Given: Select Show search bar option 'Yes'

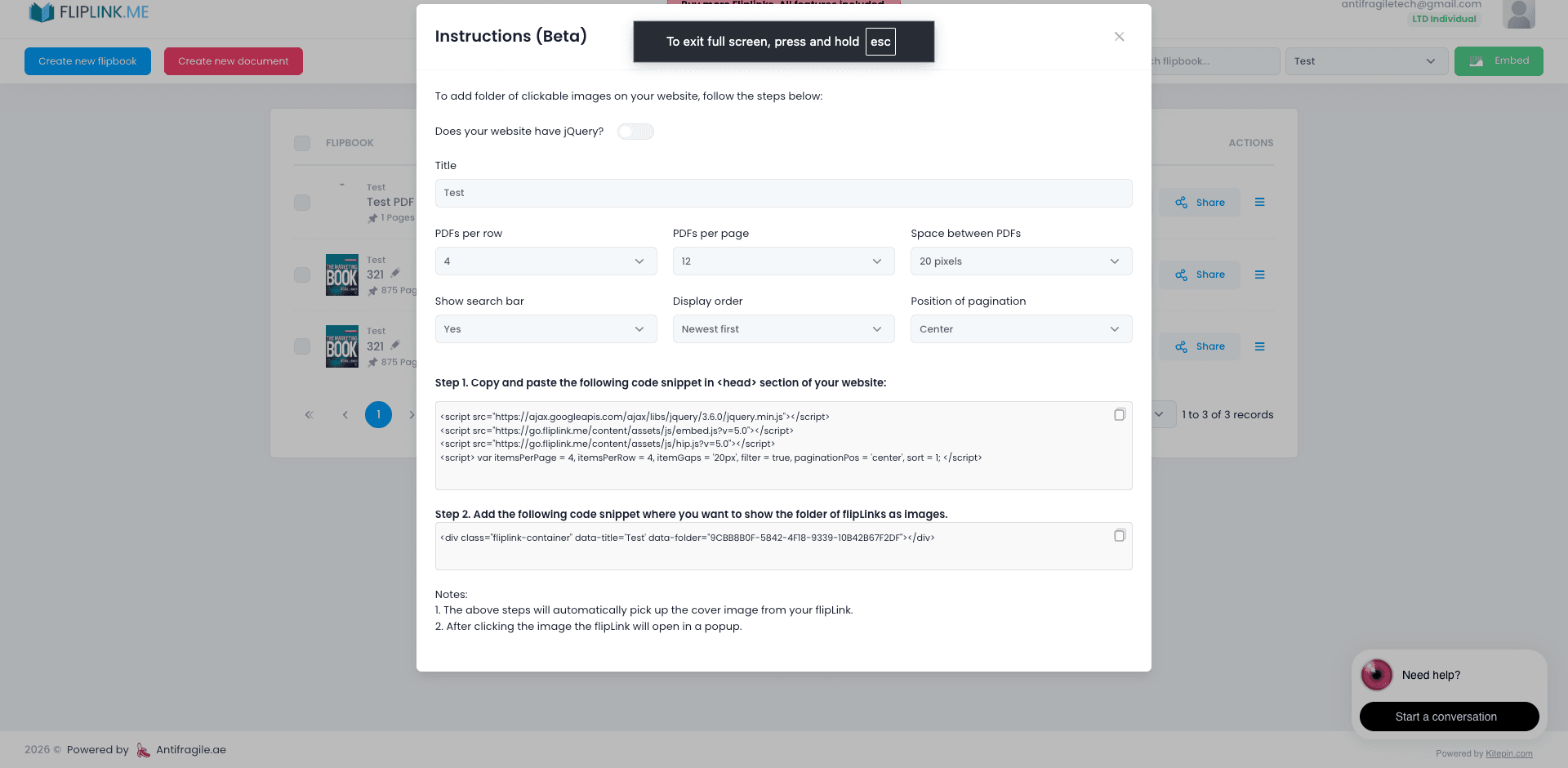Looking at the screenshot, I should point(546,328).
